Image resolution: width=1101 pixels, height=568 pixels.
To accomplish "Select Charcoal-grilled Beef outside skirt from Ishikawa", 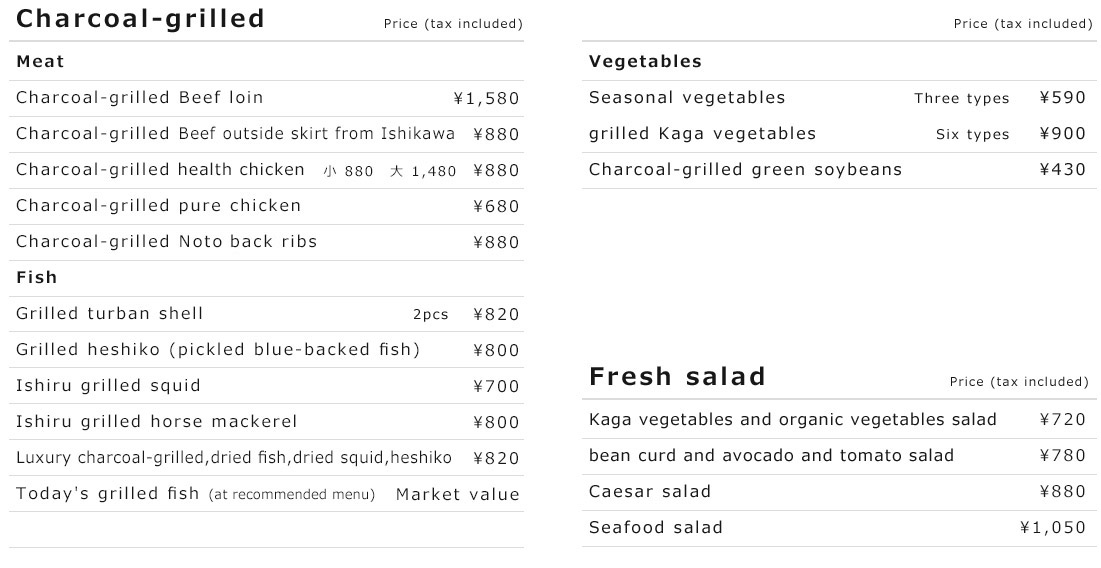I will pyautogui.click(x=235, y=134).
